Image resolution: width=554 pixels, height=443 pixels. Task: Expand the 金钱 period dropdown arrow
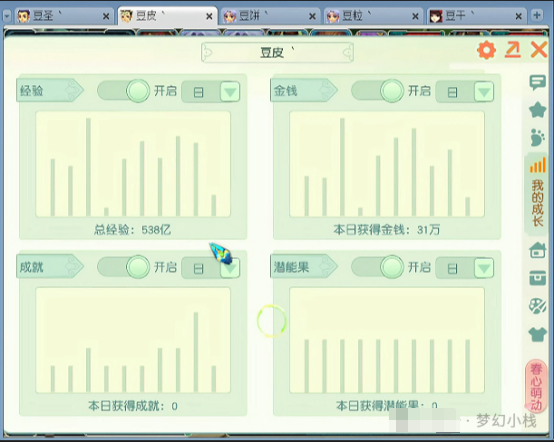(484, 92)
